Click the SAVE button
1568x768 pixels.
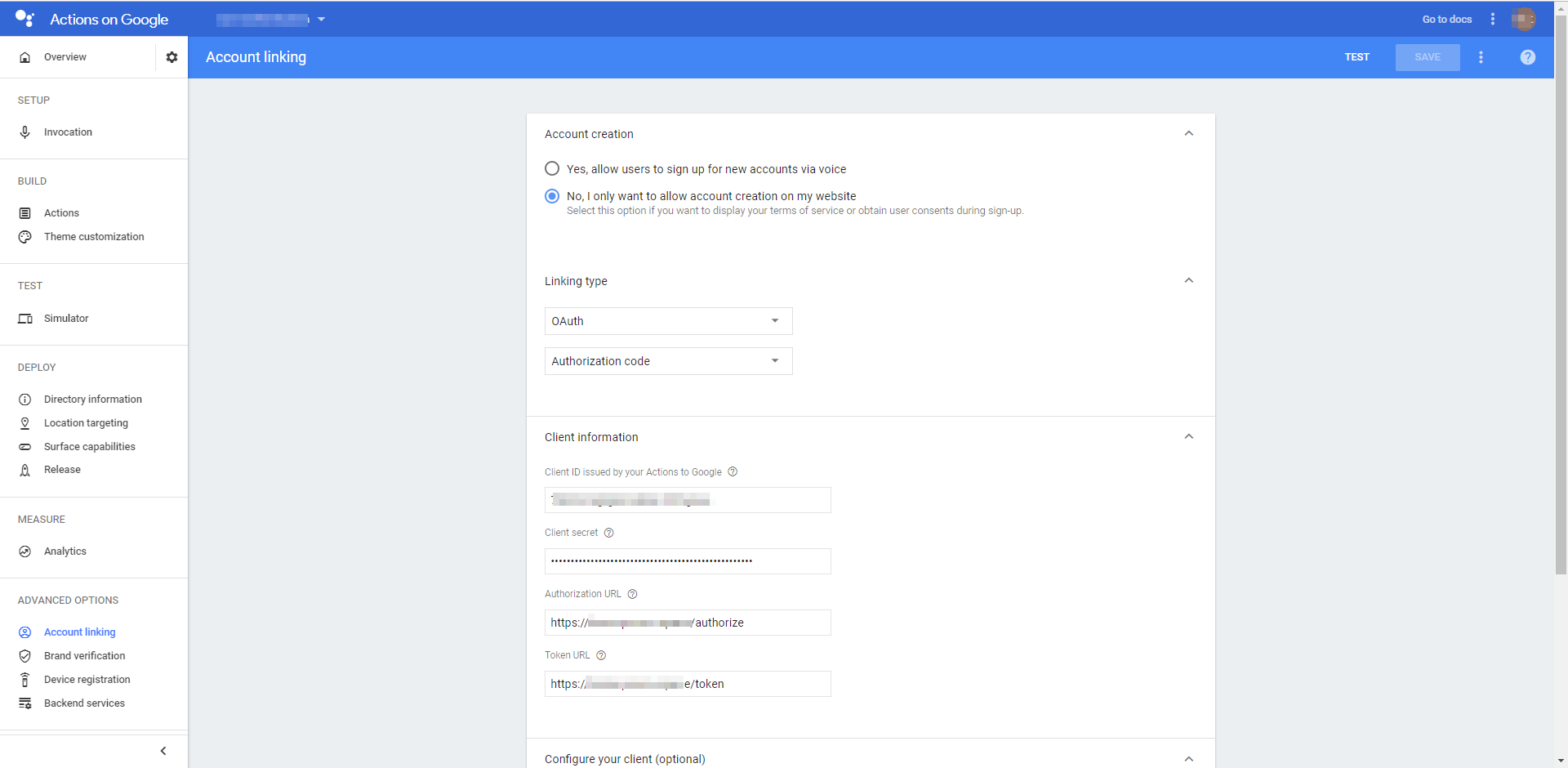tap(1428, 57)
